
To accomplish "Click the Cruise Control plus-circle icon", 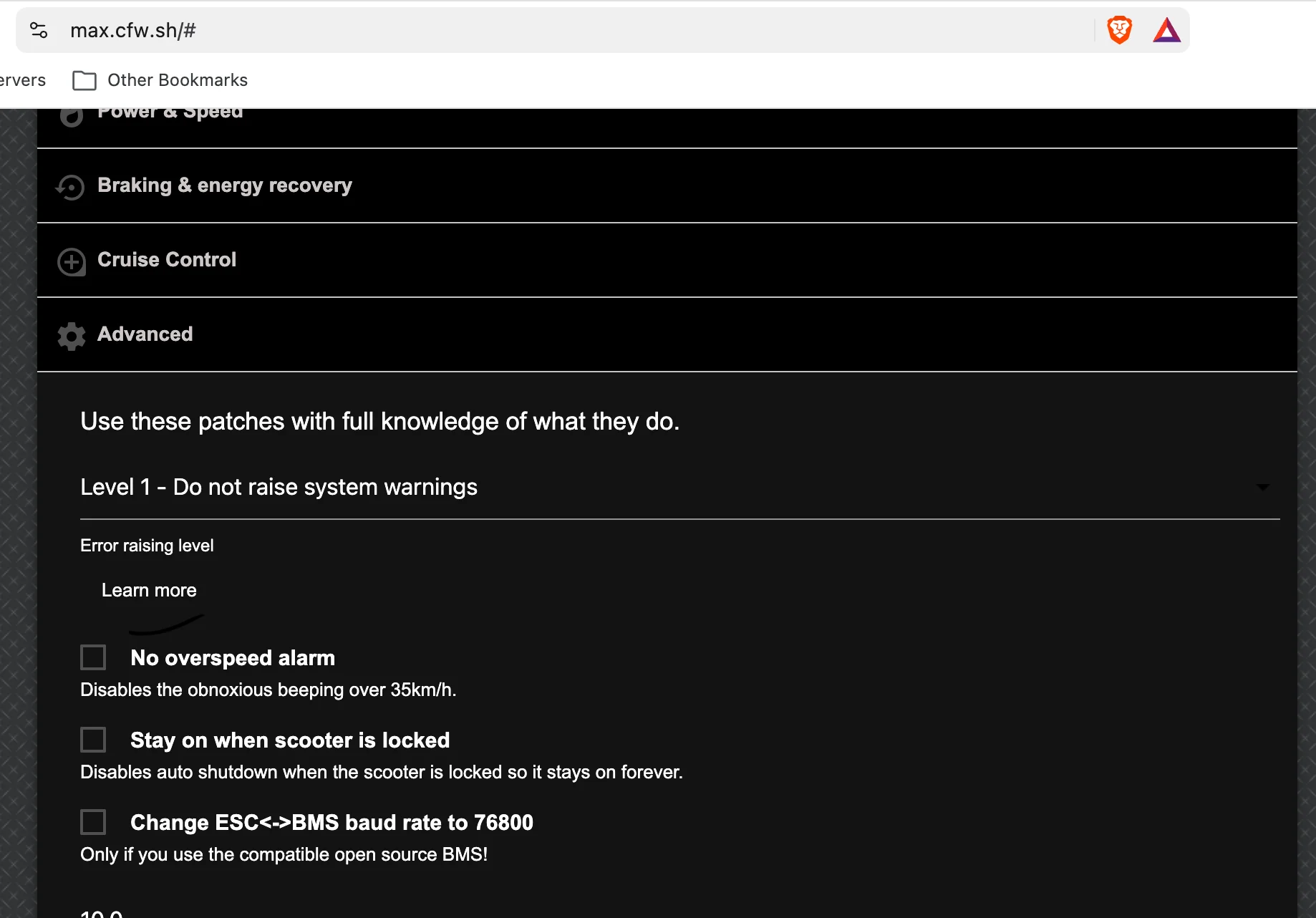I will tap(71, 261).
